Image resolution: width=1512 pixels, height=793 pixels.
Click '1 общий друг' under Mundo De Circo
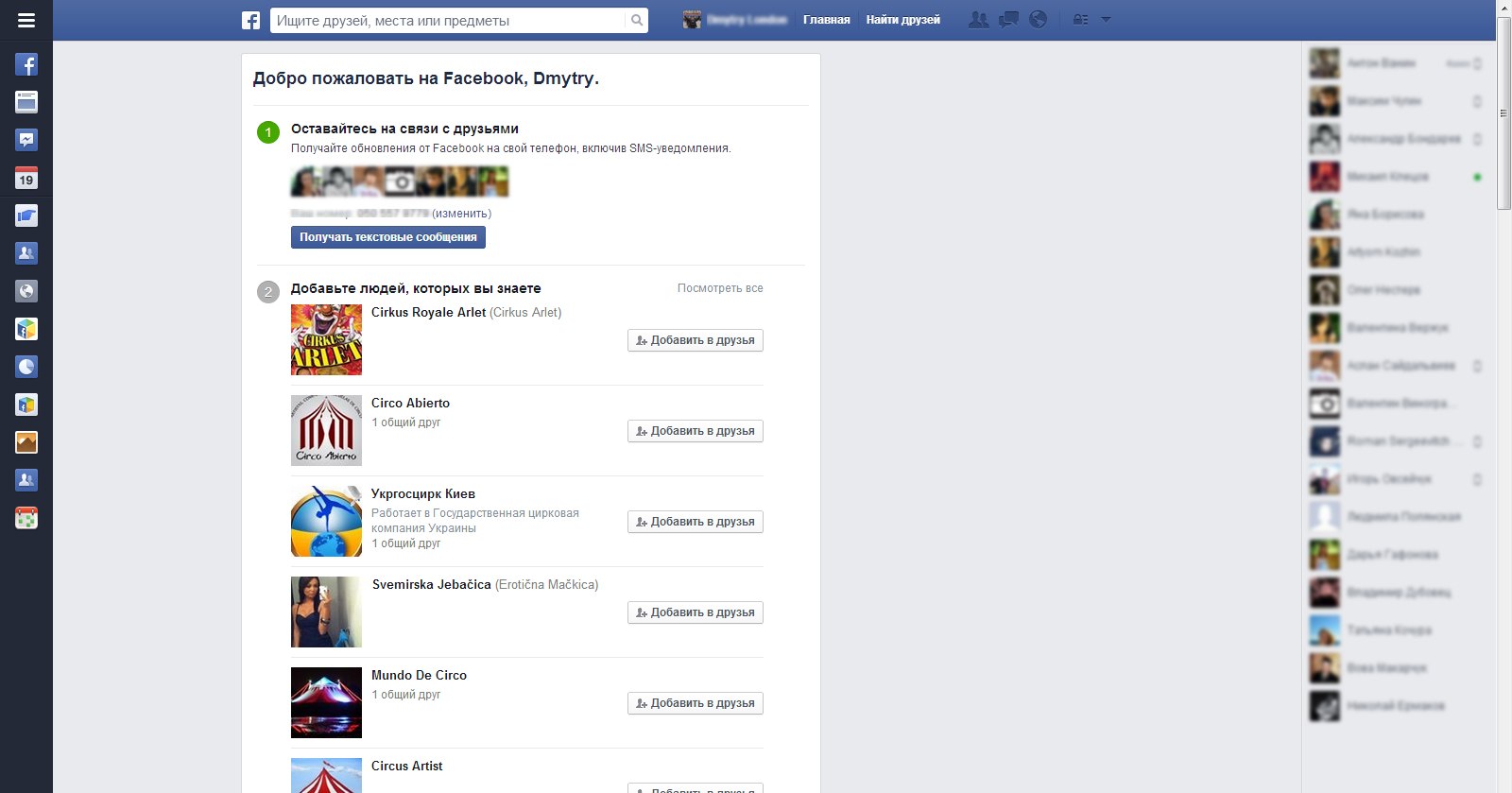[x=405, y=695]
